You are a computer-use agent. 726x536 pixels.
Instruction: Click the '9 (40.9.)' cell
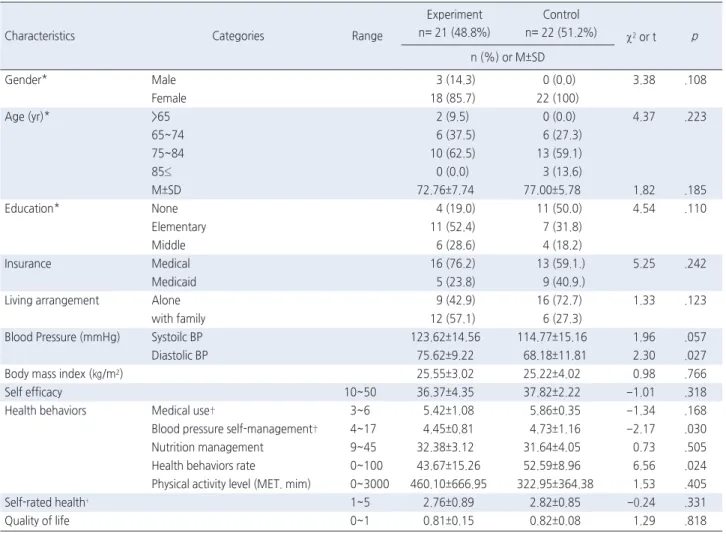563,282
